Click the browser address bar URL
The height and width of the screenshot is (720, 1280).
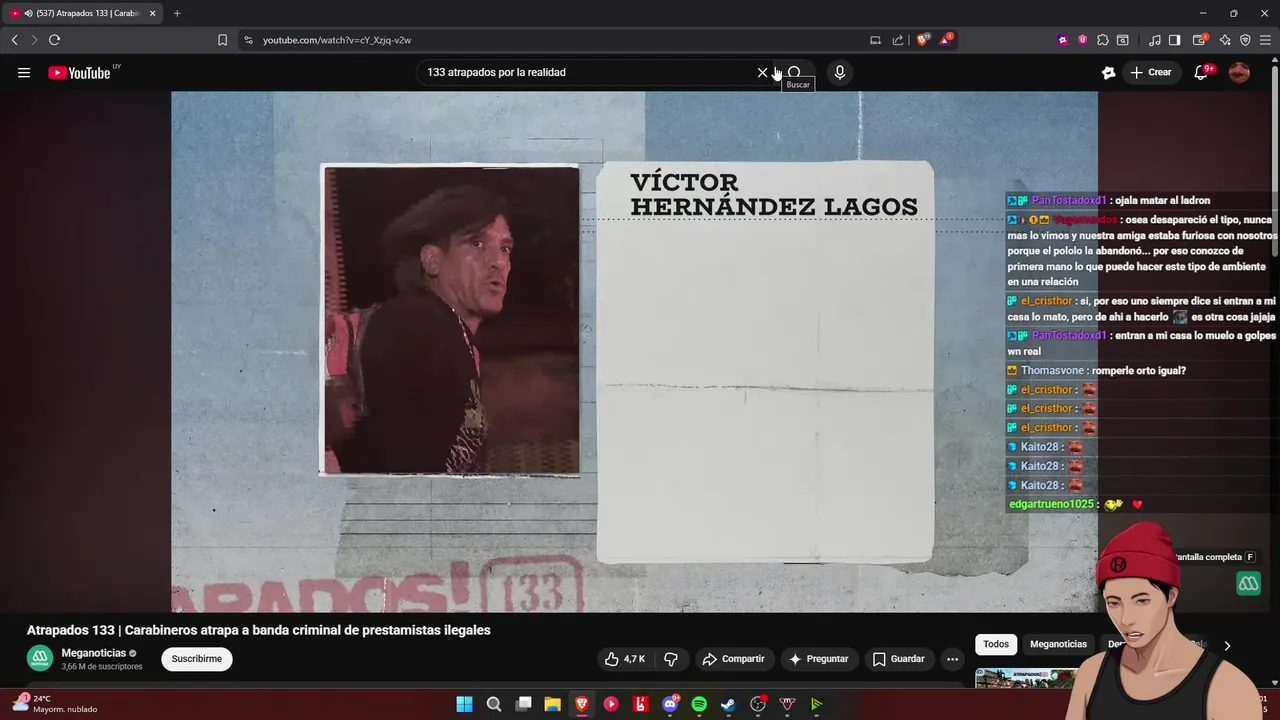pyautogui.click(x=337, y=40)
